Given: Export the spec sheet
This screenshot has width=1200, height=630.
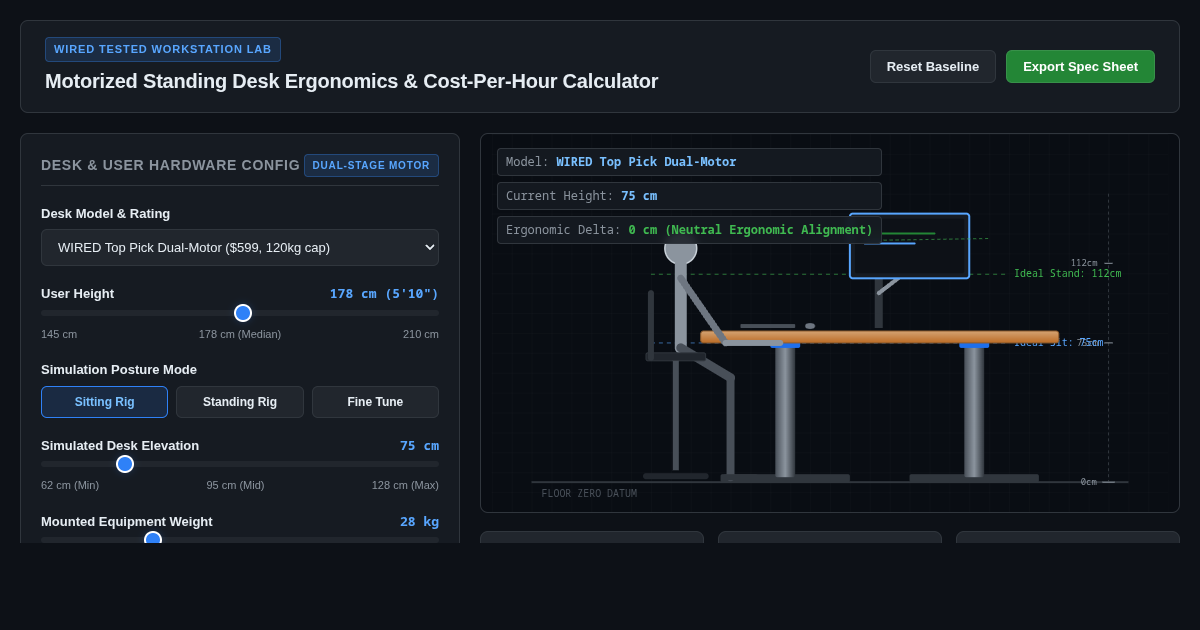Looking at the screenshot, I should tap(1080, 67).
